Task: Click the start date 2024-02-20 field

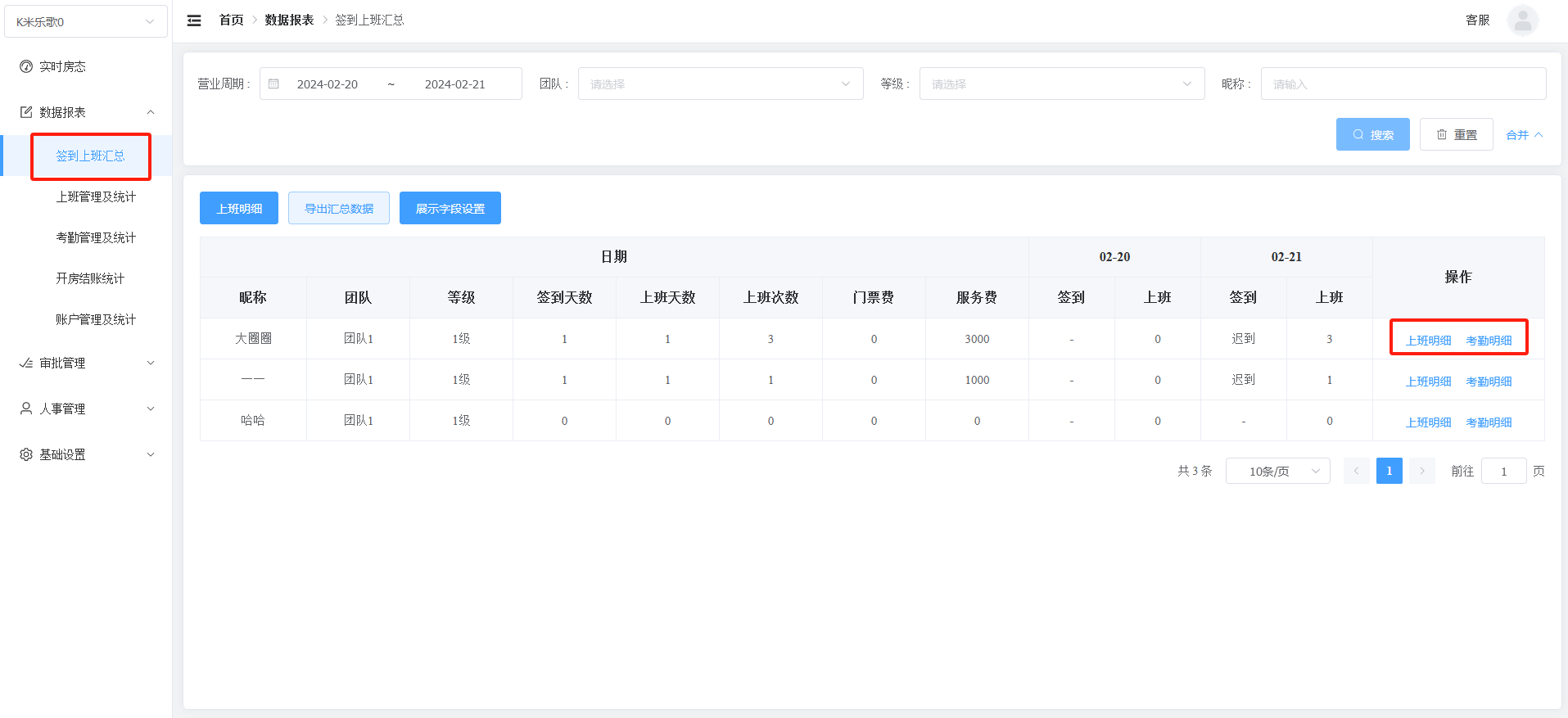Action: click(328, 84)
